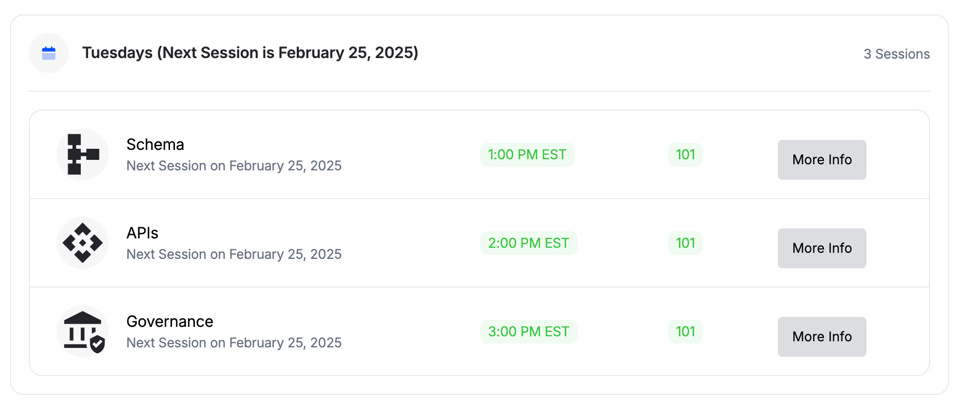The height and width of the screenshot is (406, 960).
Task: Click the 3 Sessions count label
Action: pyautogui.click(x=896, y=54)
